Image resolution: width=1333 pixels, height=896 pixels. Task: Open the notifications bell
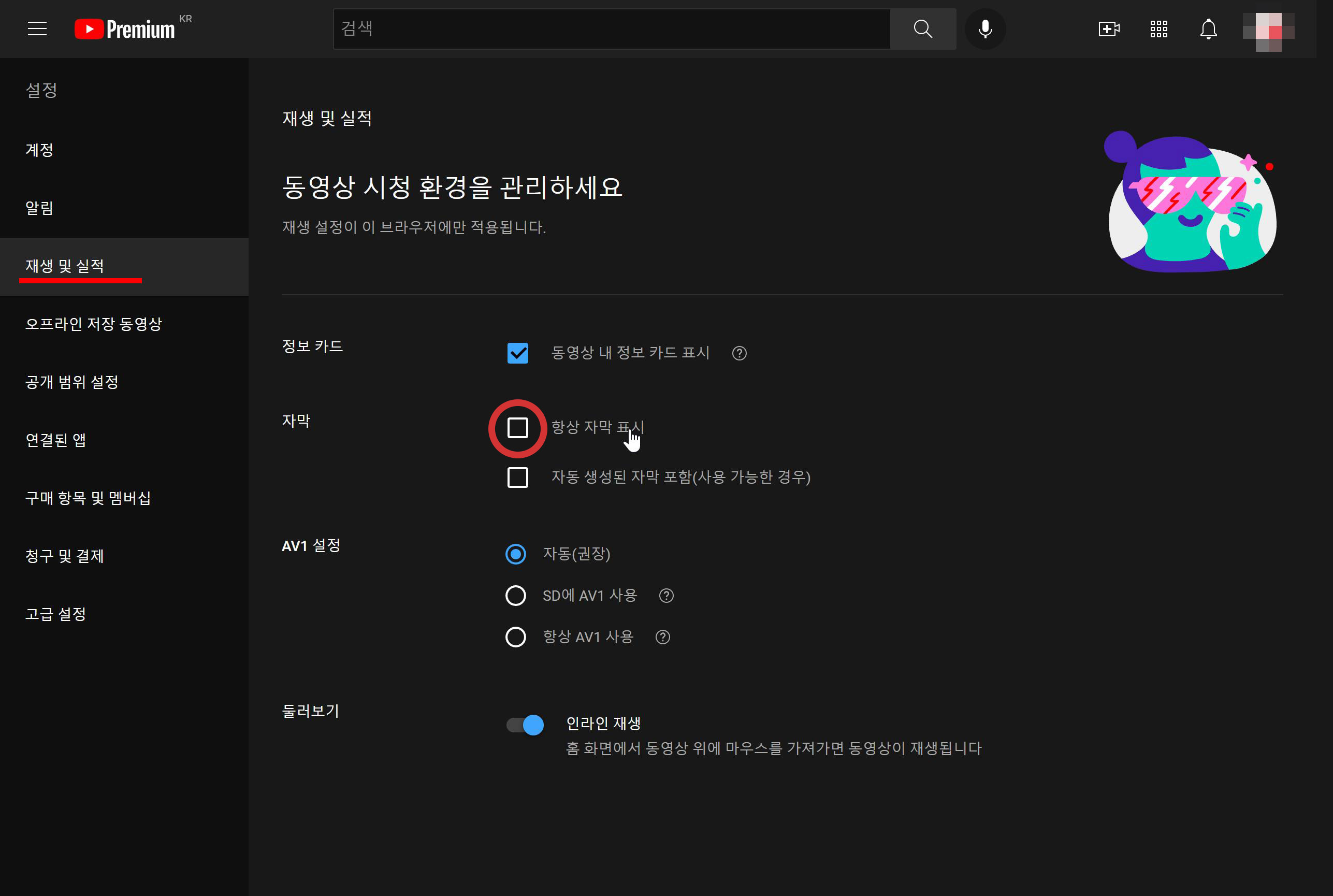coord(1208,28)
